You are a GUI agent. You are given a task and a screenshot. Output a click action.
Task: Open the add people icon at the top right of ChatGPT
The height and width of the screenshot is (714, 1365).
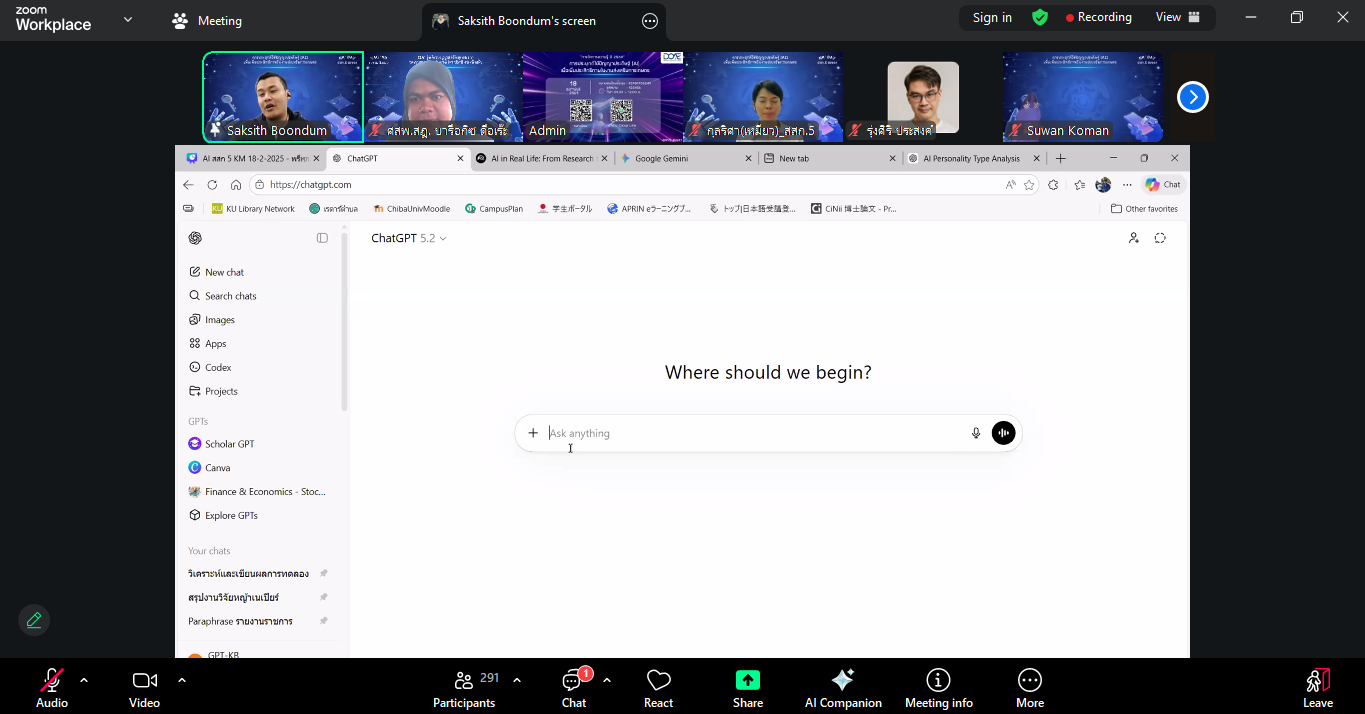[1133, 238]
